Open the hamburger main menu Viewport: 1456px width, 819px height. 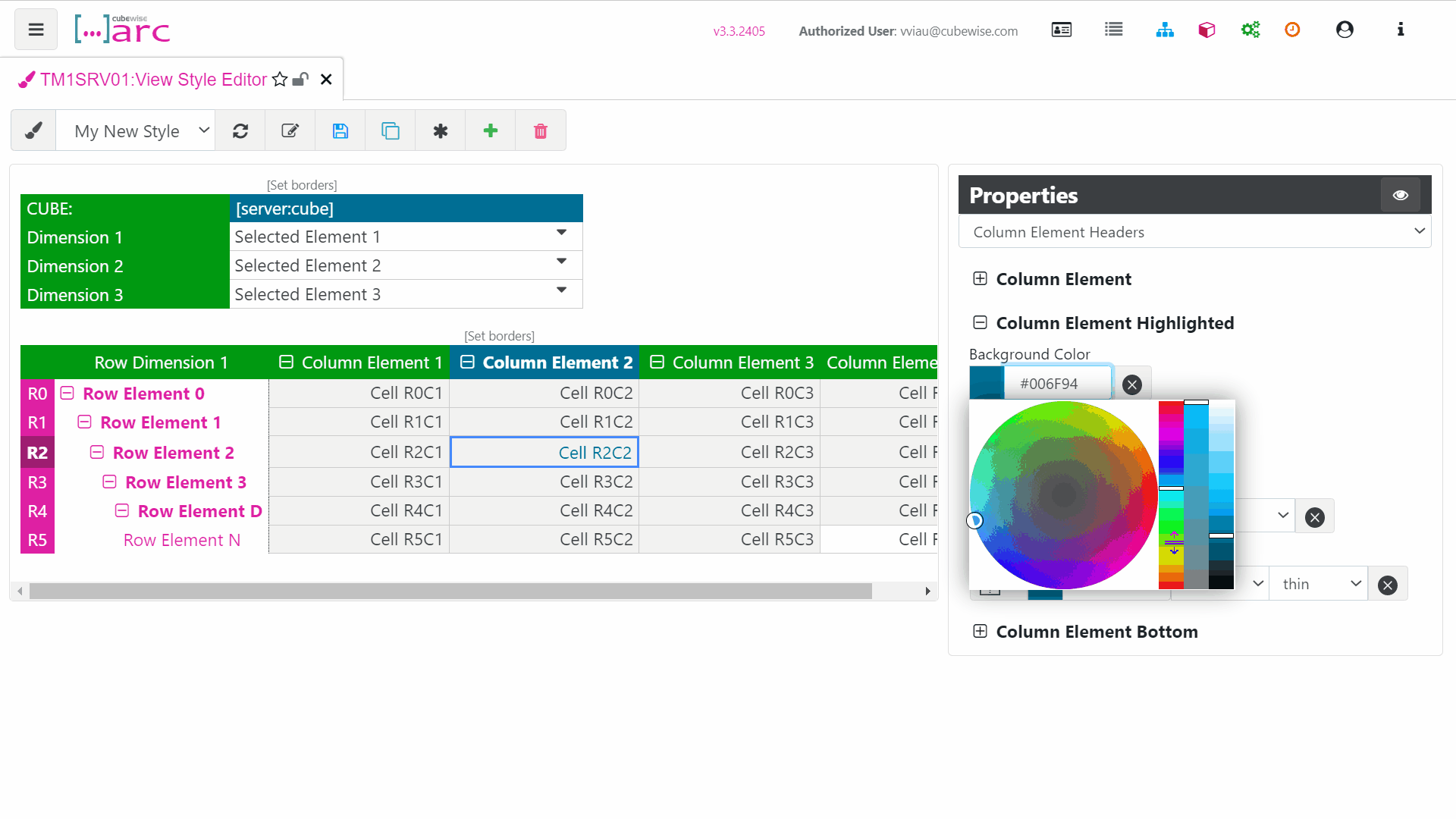pyautogui.click(x=36, y=30)
